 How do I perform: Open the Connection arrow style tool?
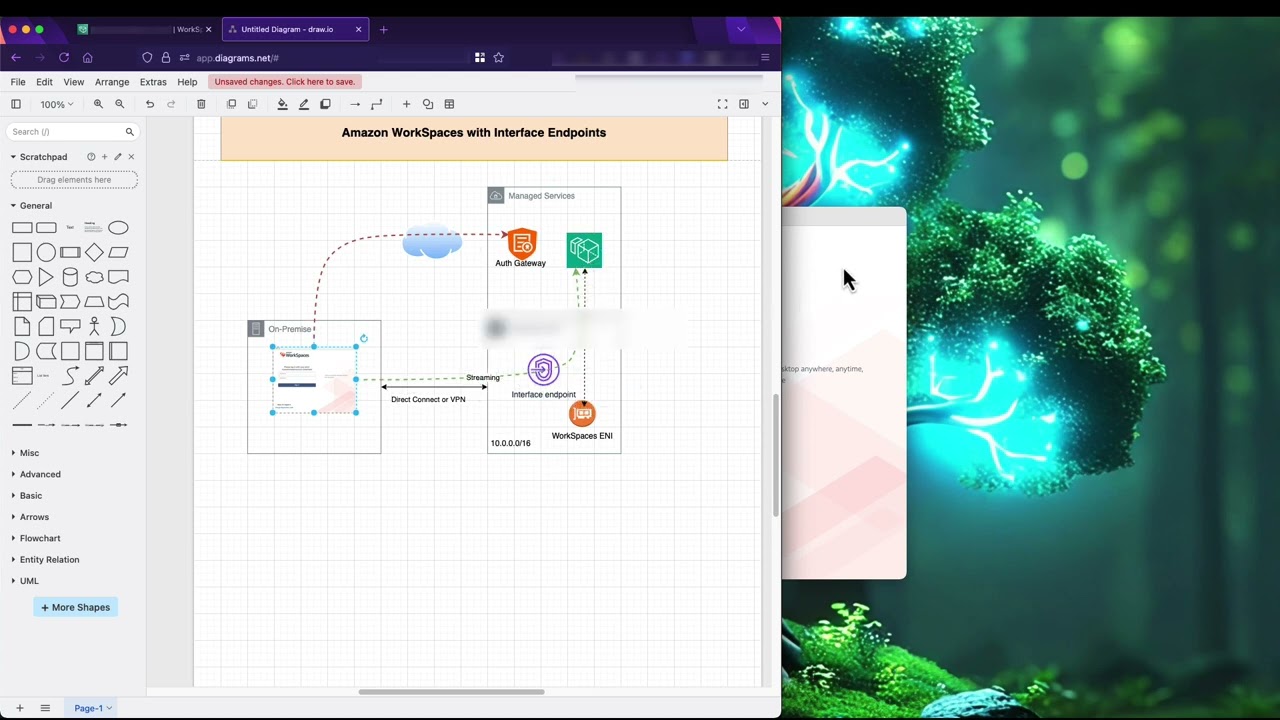pyautogui.click(x=355, y=104)
